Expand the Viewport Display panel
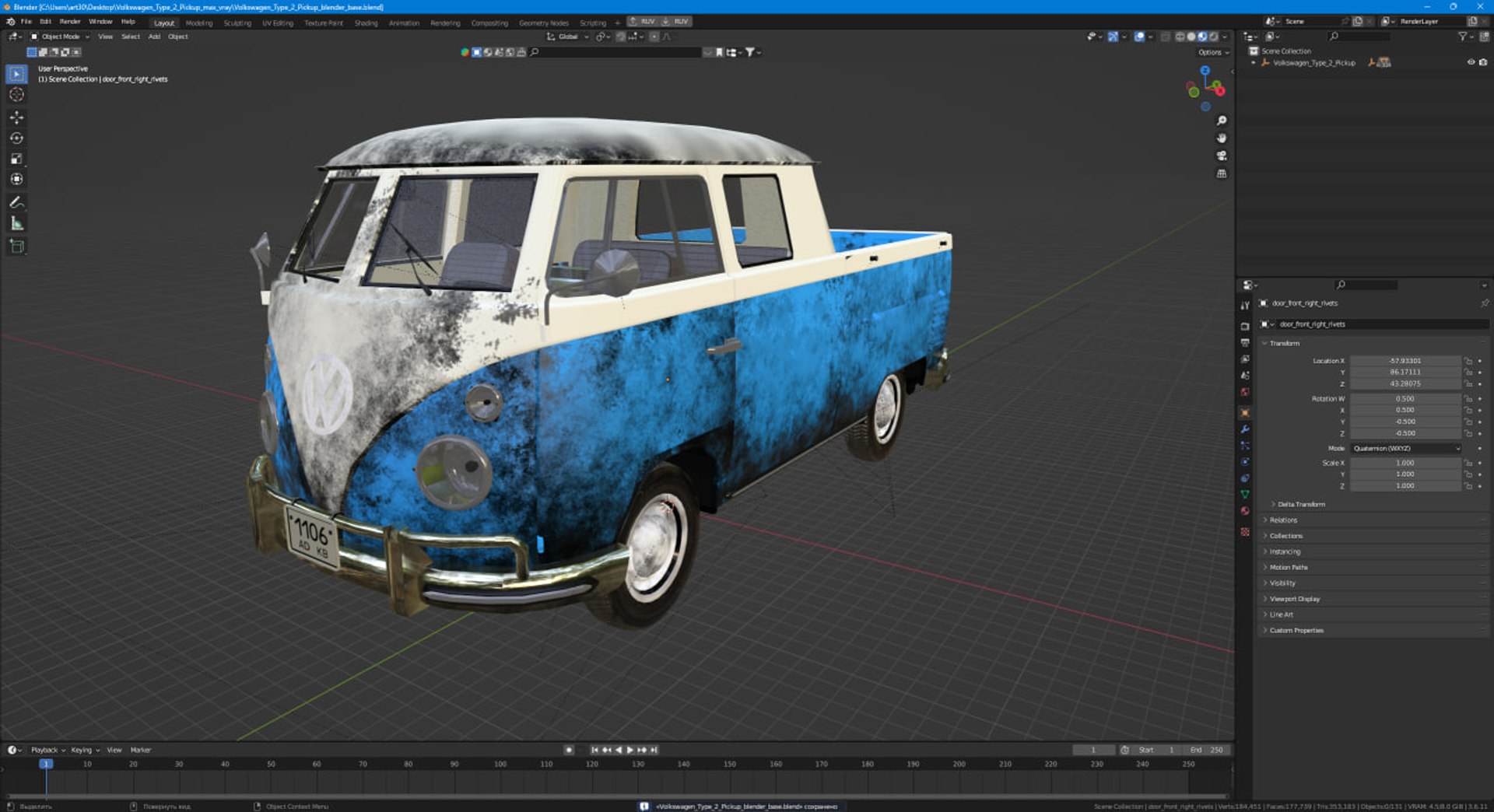Screen dimensions: 1494x812 pyautogui.click(x=1294, y=599)
